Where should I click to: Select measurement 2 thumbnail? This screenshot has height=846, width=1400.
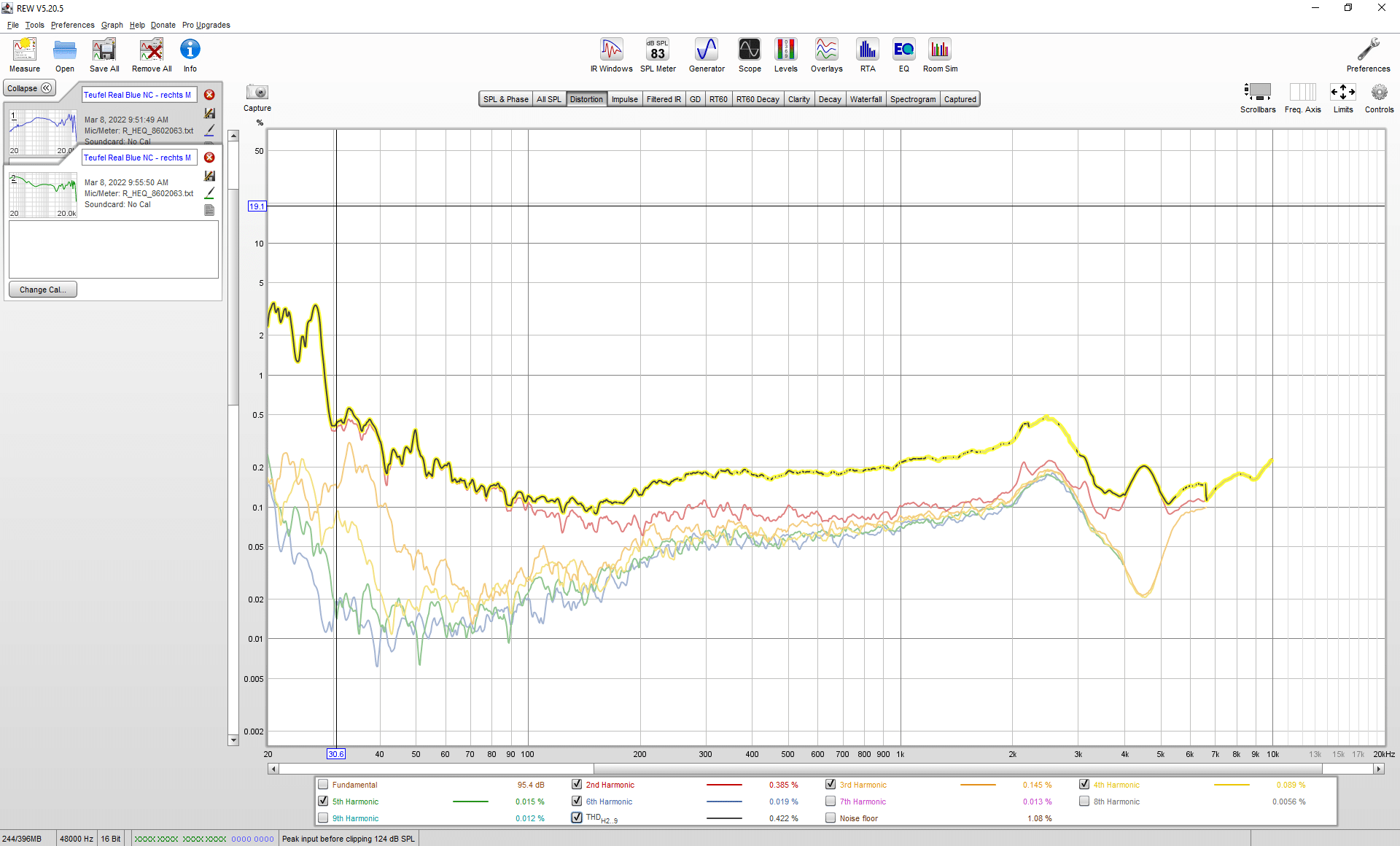43,195
